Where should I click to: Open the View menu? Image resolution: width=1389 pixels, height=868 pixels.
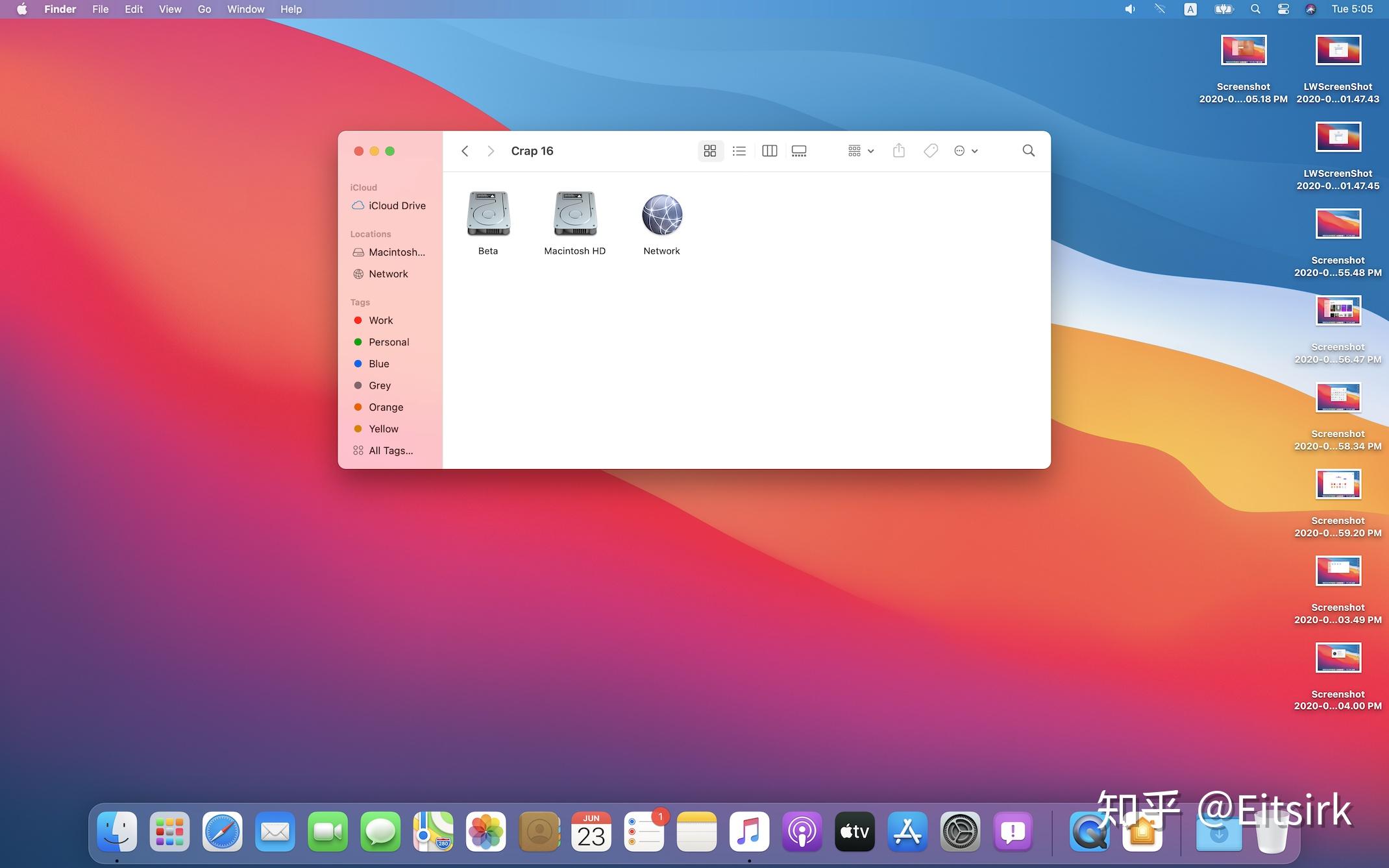click(x=170, y=9)
